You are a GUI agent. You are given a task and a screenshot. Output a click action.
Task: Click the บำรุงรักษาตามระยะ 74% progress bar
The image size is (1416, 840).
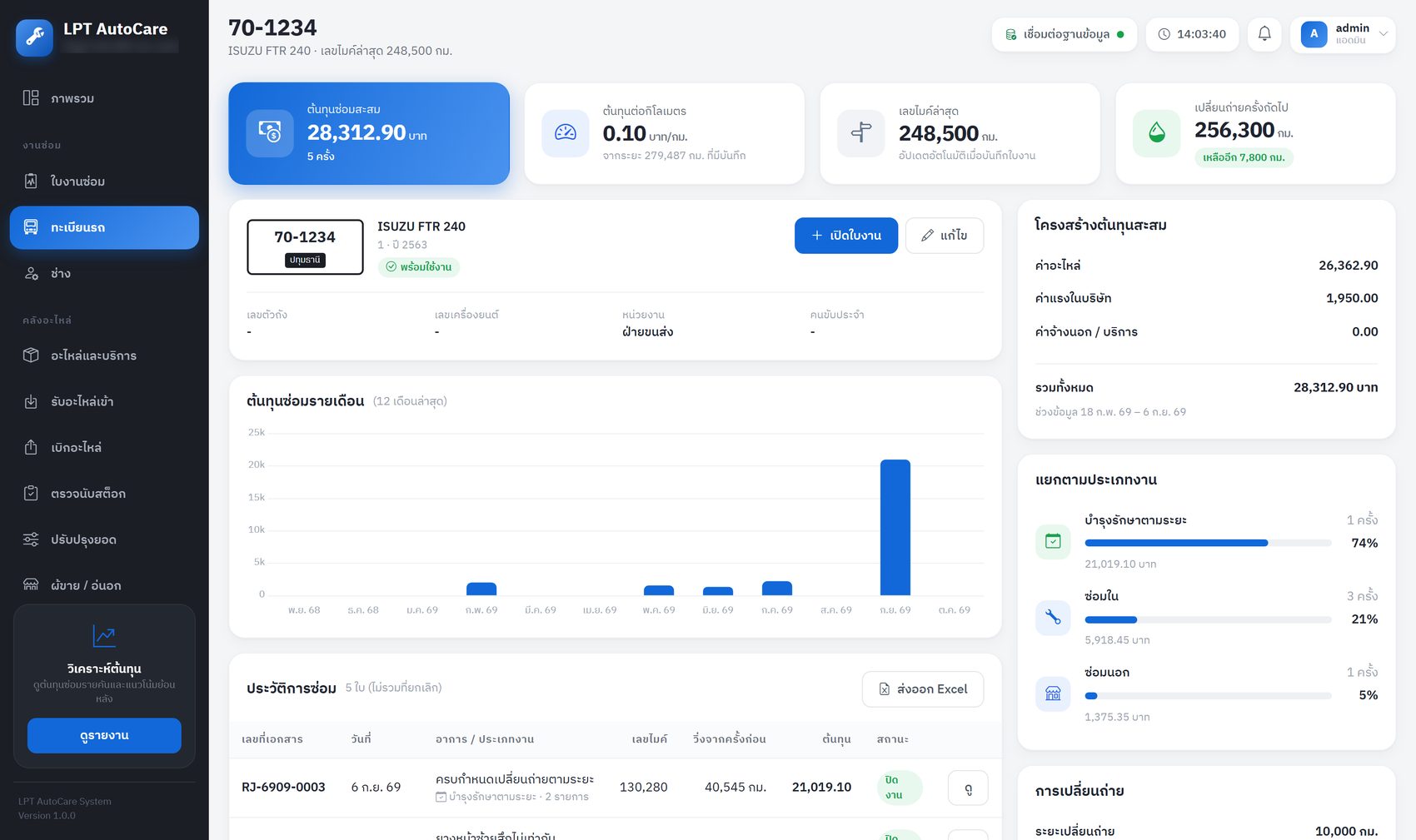[1208, 543]
